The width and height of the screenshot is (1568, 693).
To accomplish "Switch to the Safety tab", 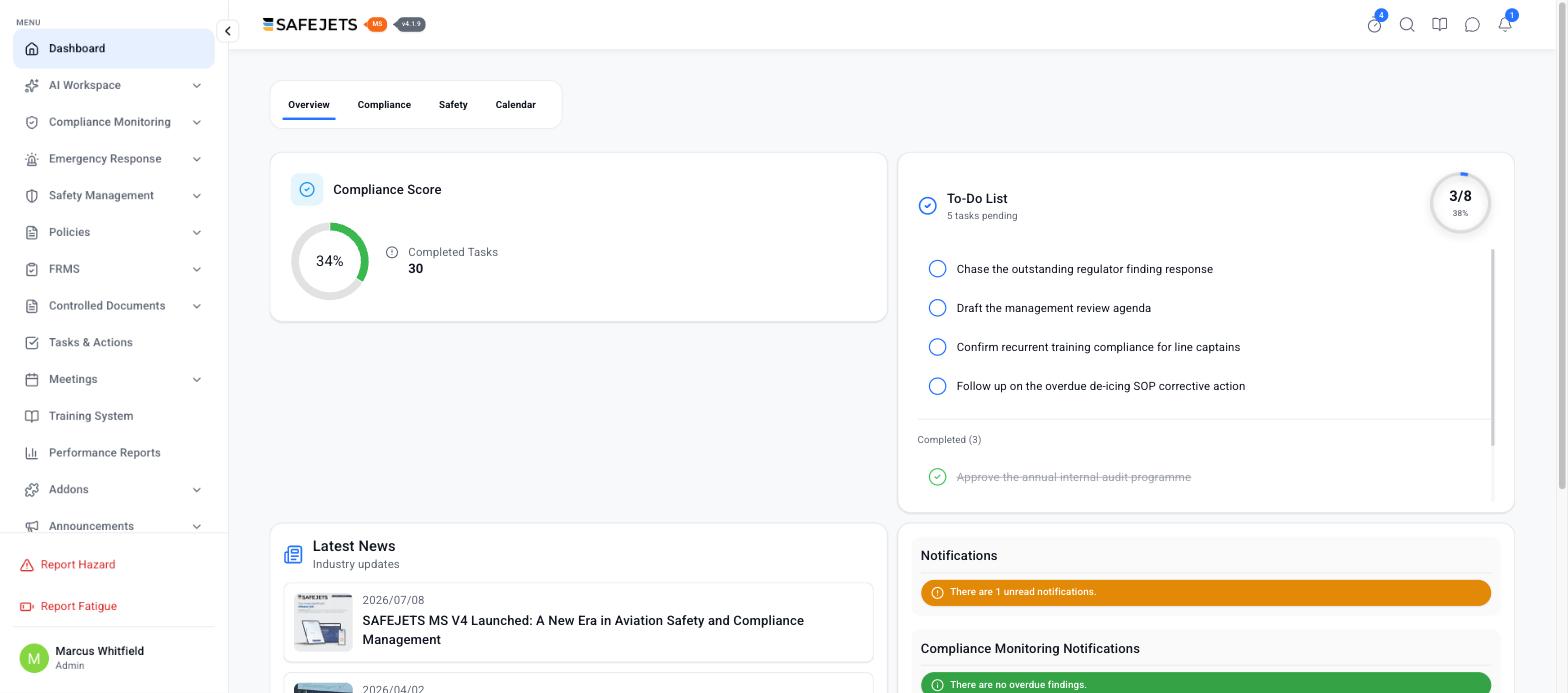I will [453, 105].
